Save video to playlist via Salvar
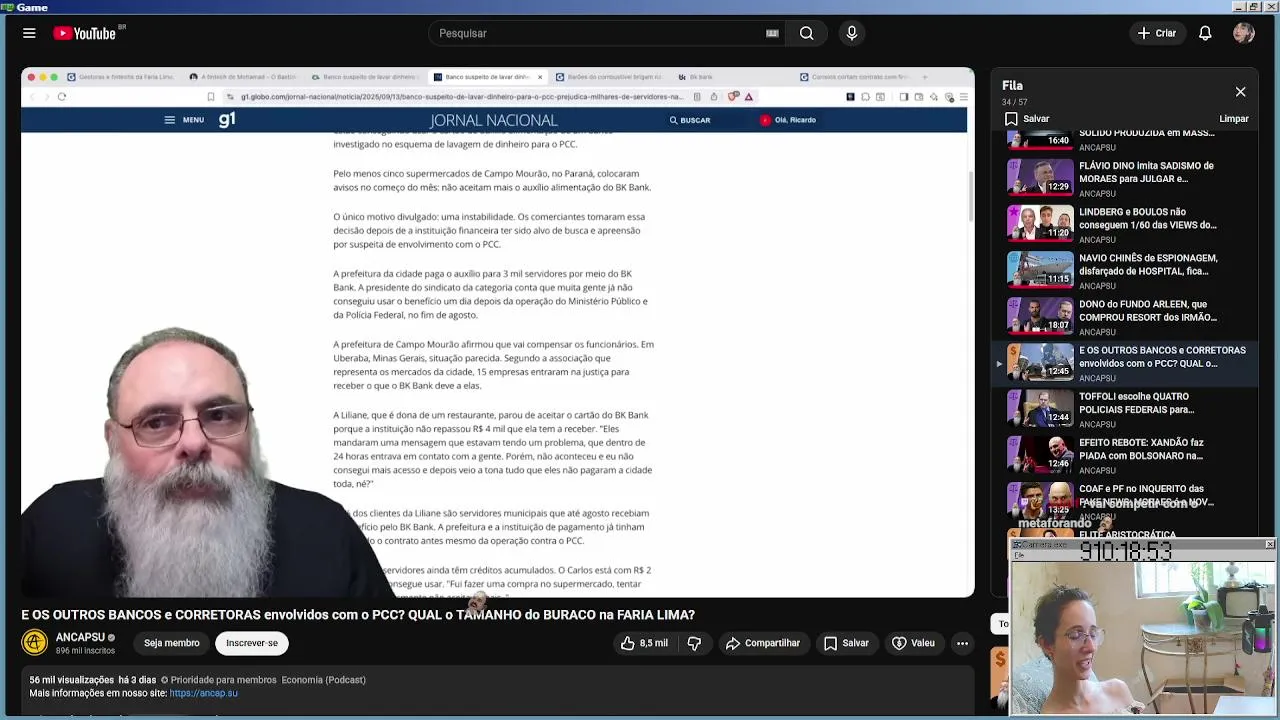The image size is (1280, 720). tap(846, 643)
